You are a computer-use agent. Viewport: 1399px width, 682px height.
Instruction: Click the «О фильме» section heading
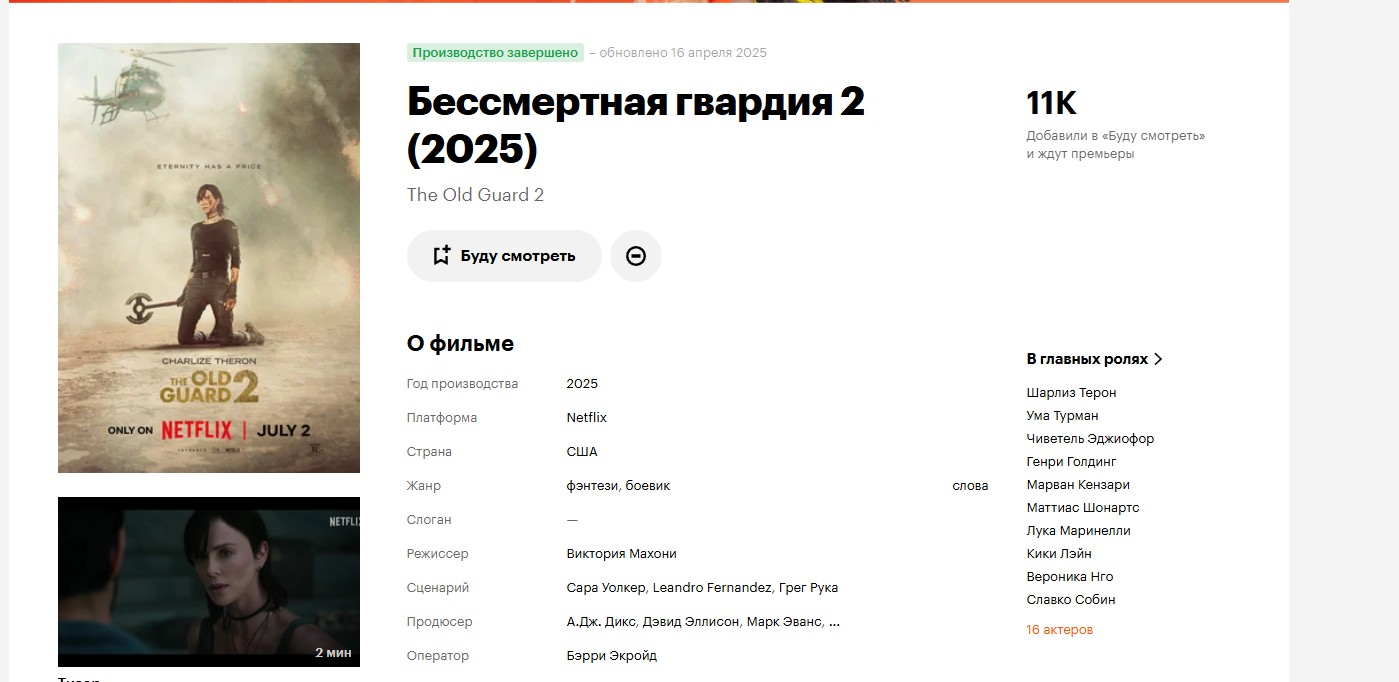point(460,344)
